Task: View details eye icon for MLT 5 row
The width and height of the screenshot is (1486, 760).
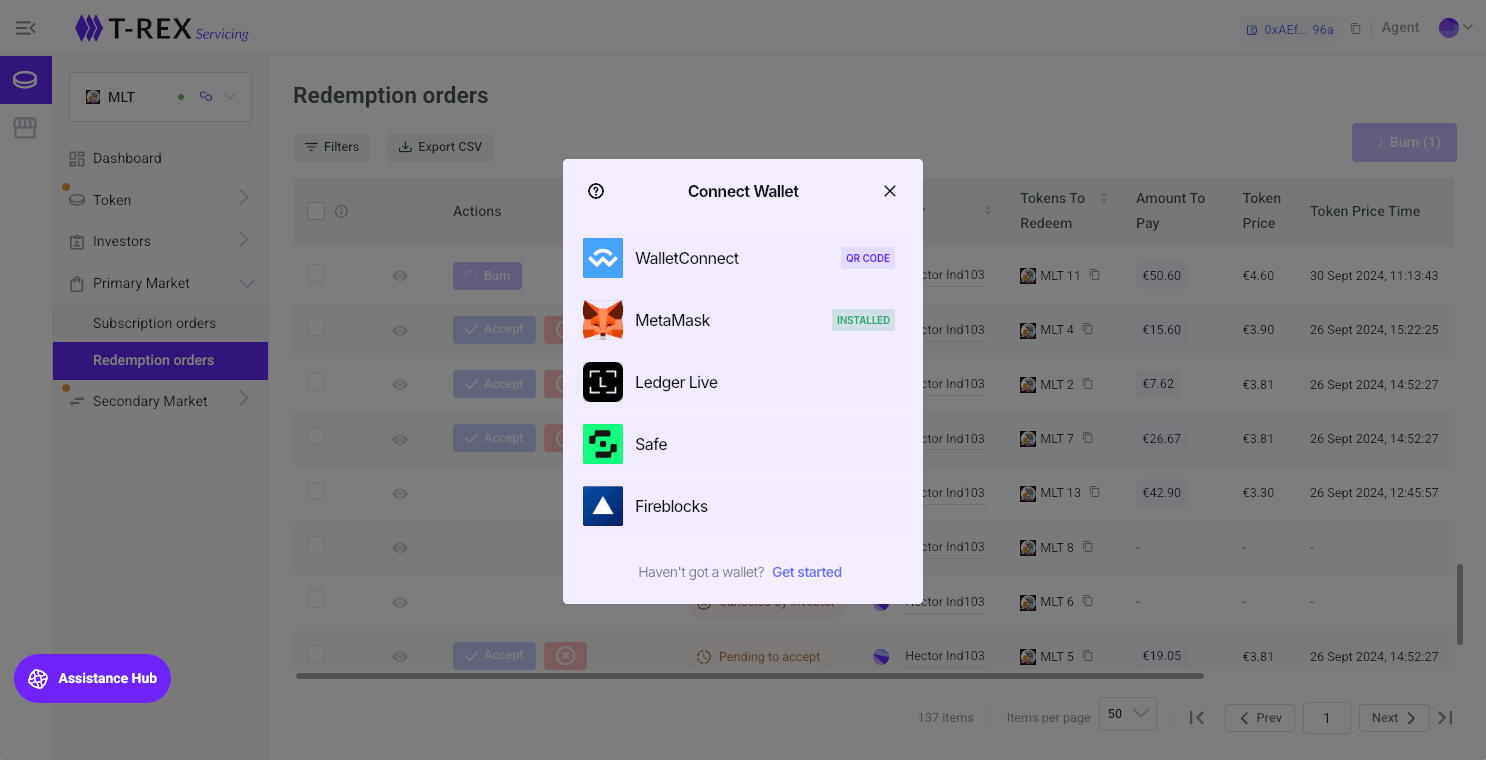Action: (400, 657)
